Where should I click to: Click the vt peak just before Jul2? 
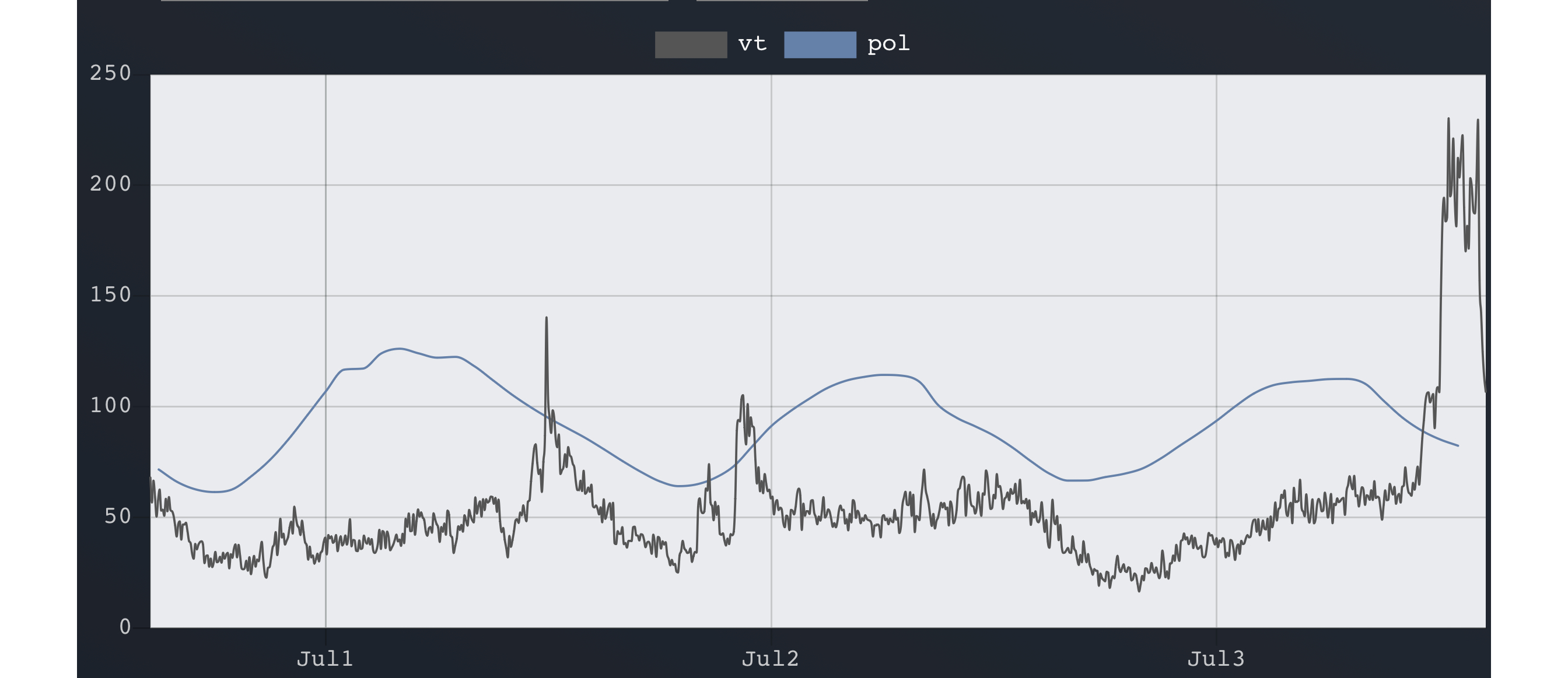[x=742, y=396]
